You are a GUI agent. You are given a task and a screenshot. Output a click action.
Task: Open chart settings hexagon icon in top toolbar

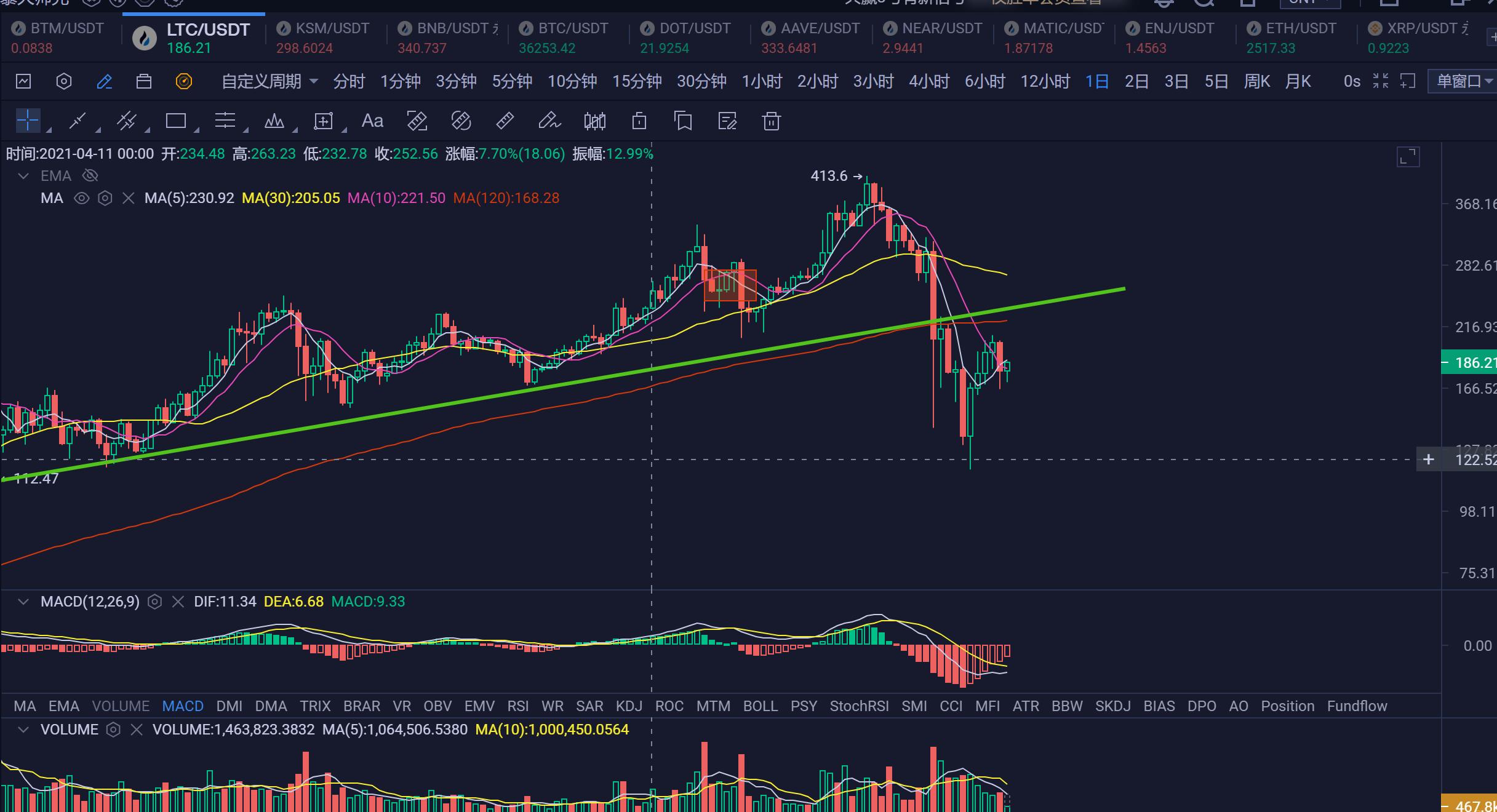(64, 81)
